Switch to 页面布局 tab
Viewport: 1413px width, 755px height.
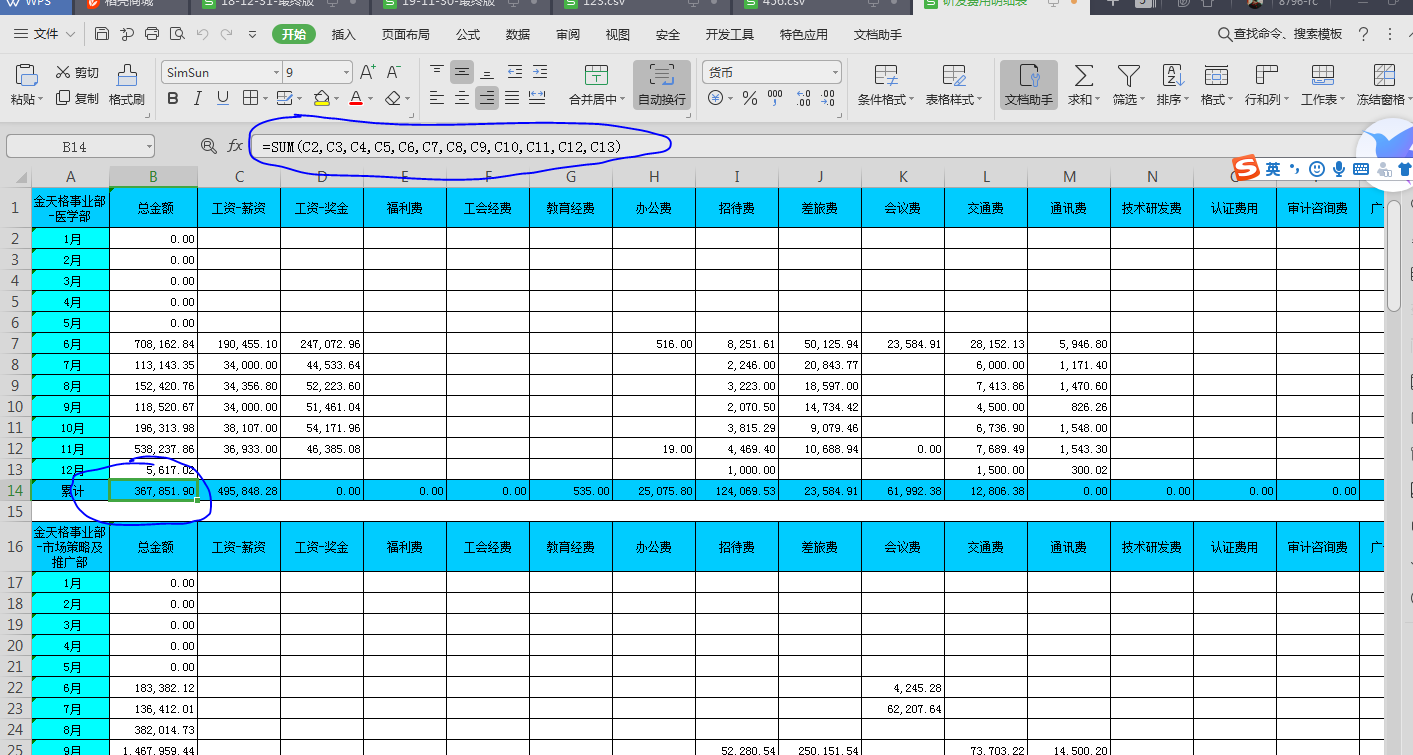pos(405,35)
